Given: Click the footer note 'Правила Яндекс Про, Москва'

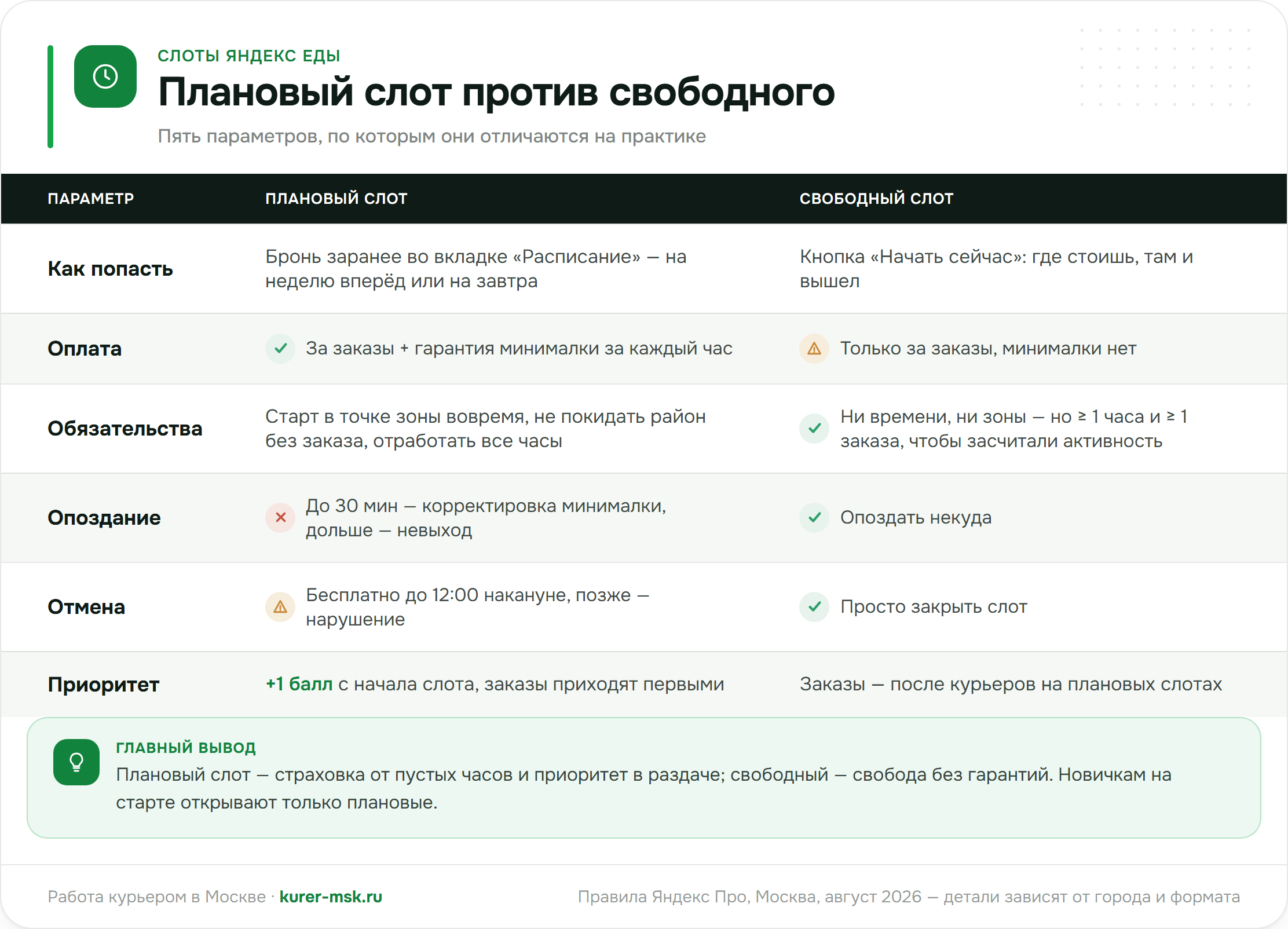Looking at the screenshot, I should coord(909,897).
